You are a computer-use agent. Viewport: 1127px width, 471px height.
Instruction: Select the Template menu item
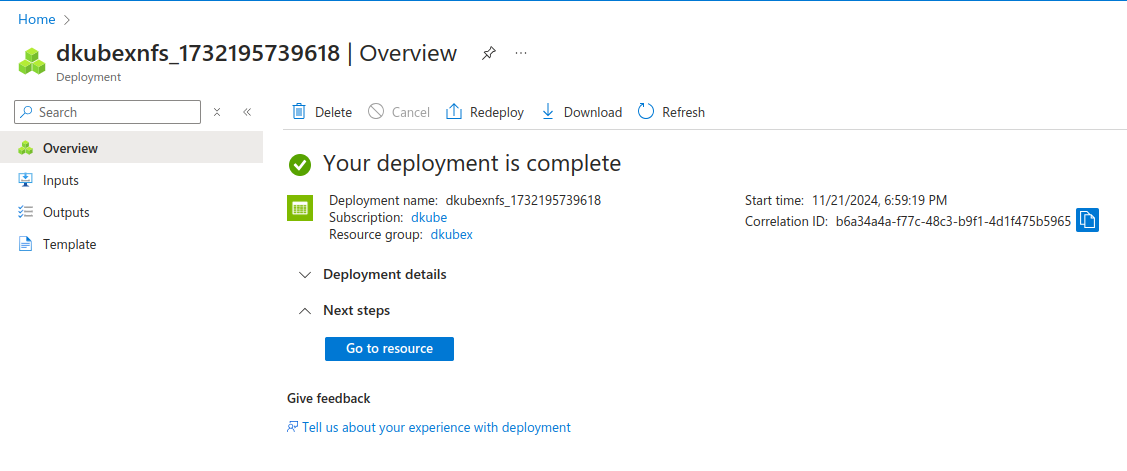(x=69, y=244)
